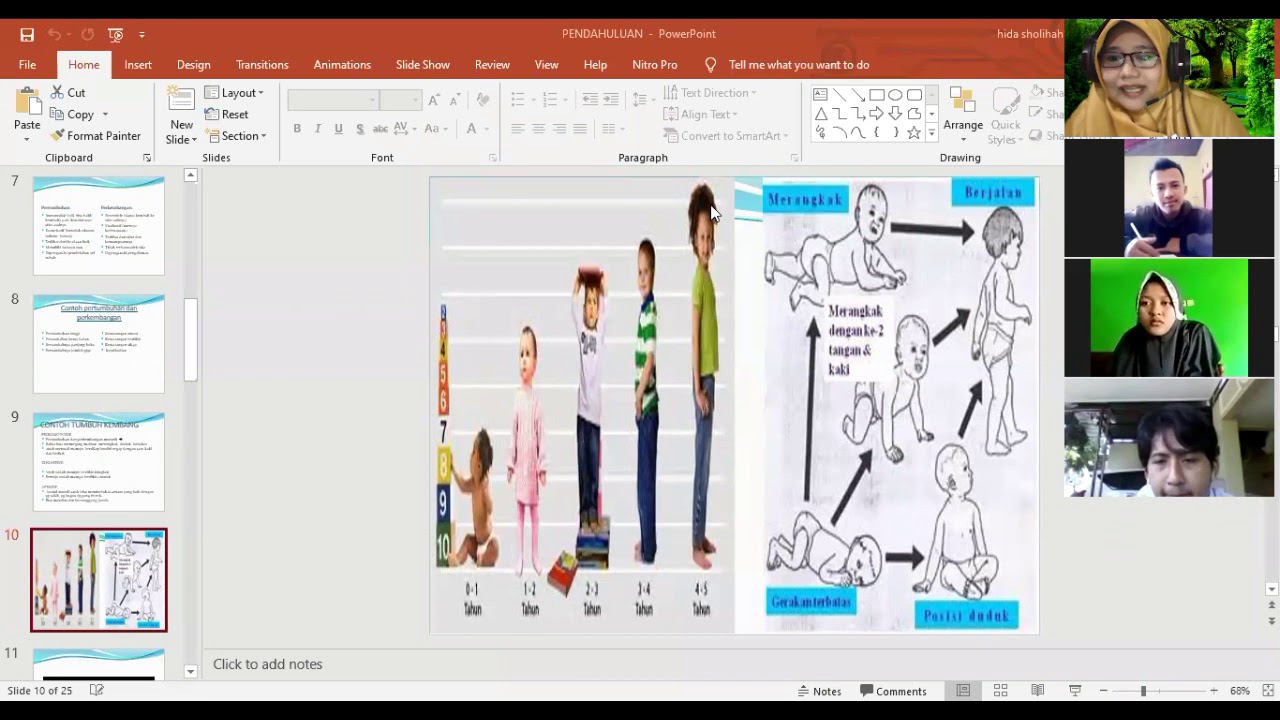
Task: Start the slideshow from beginning icon in quick access toolbar
Action: point(116,34)
